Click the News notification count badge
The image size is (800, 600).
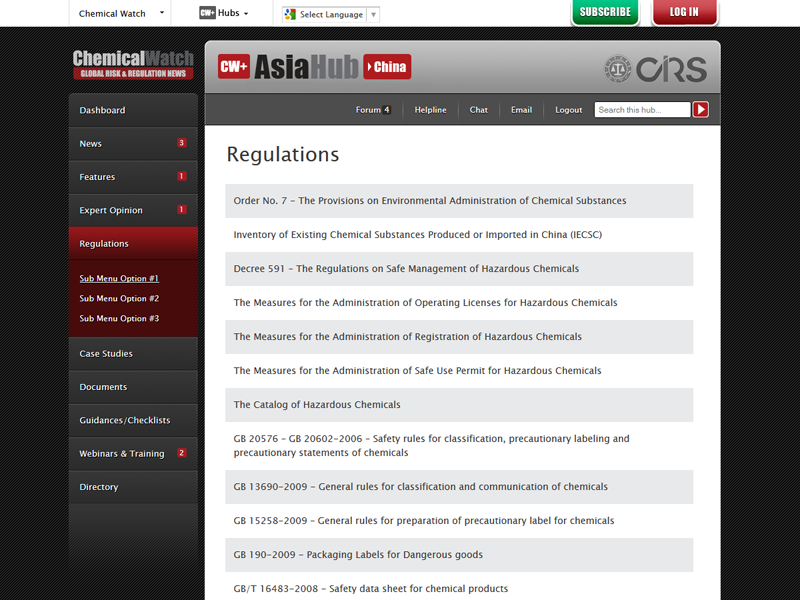pos(181,143)
